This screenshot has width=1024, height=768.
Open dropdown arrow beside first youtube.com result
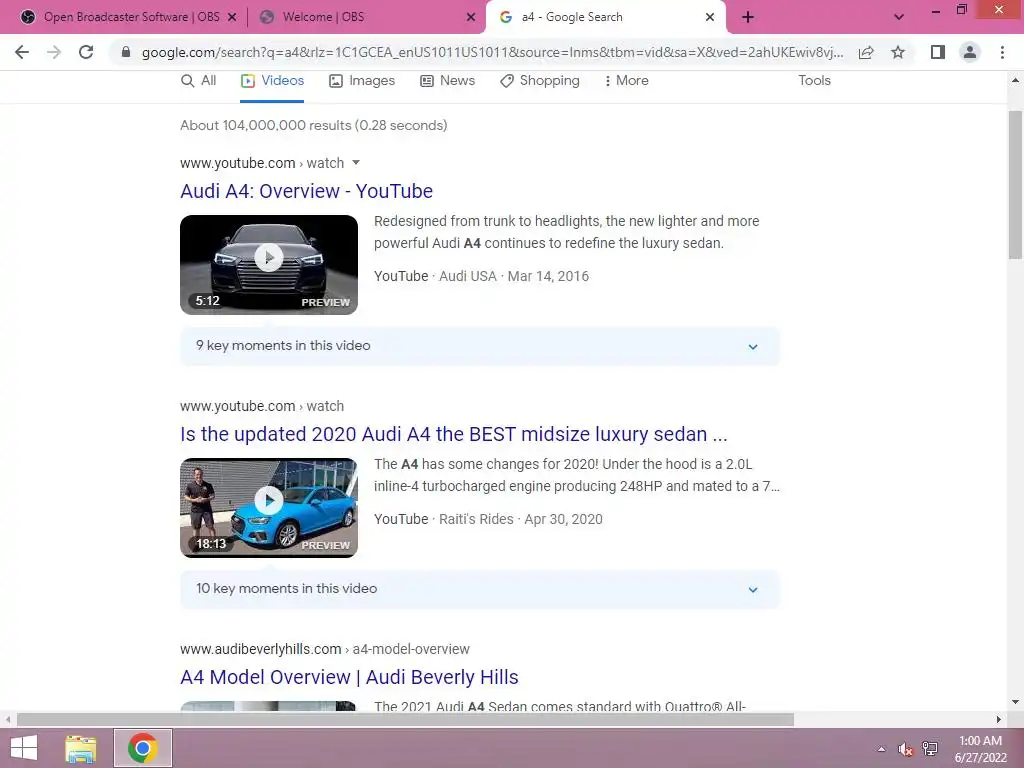[x=356, y=163]
